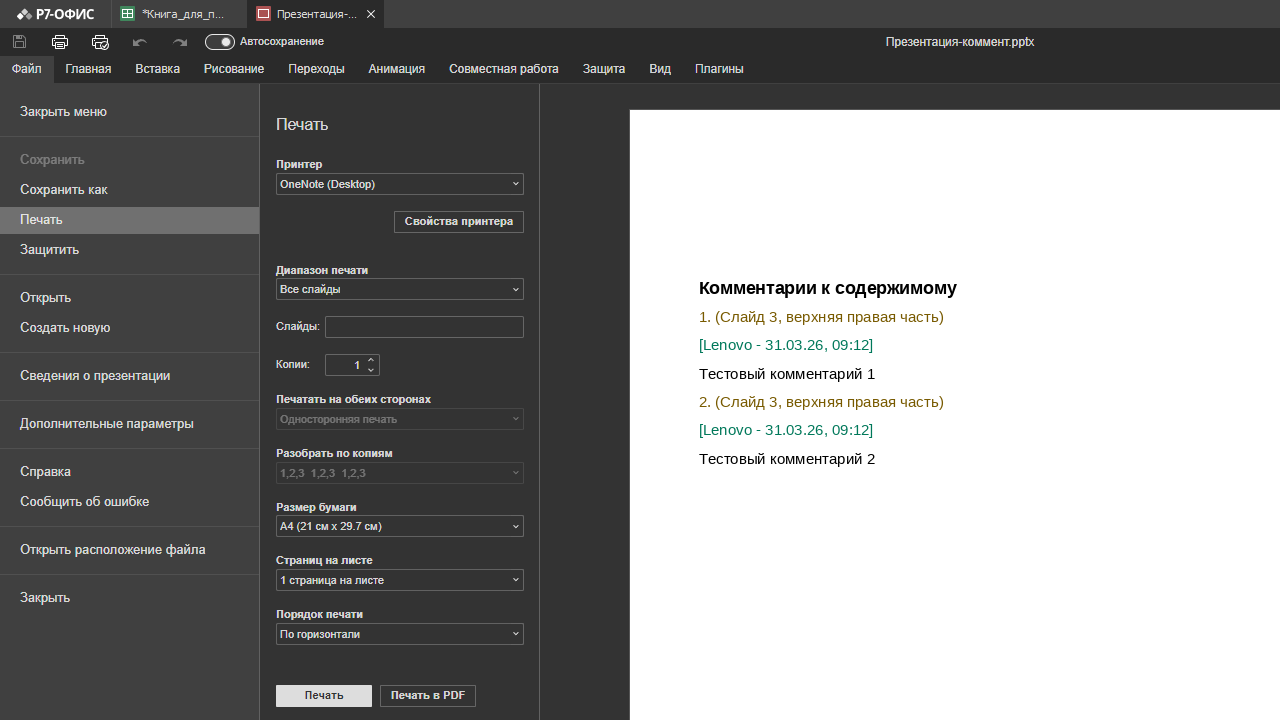The image size is (1280, 720).
Task: Close the Презентация document tab
Action: pyautogui.click(x=372, y=14)
